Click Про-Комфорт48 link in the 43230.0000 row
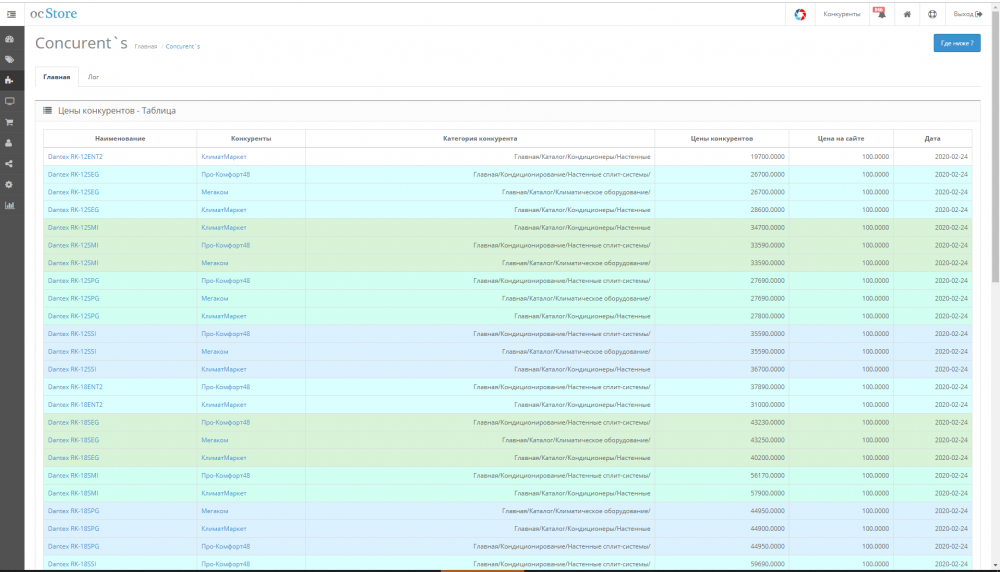Viewport: 1000px width, 572px height. 226,422
